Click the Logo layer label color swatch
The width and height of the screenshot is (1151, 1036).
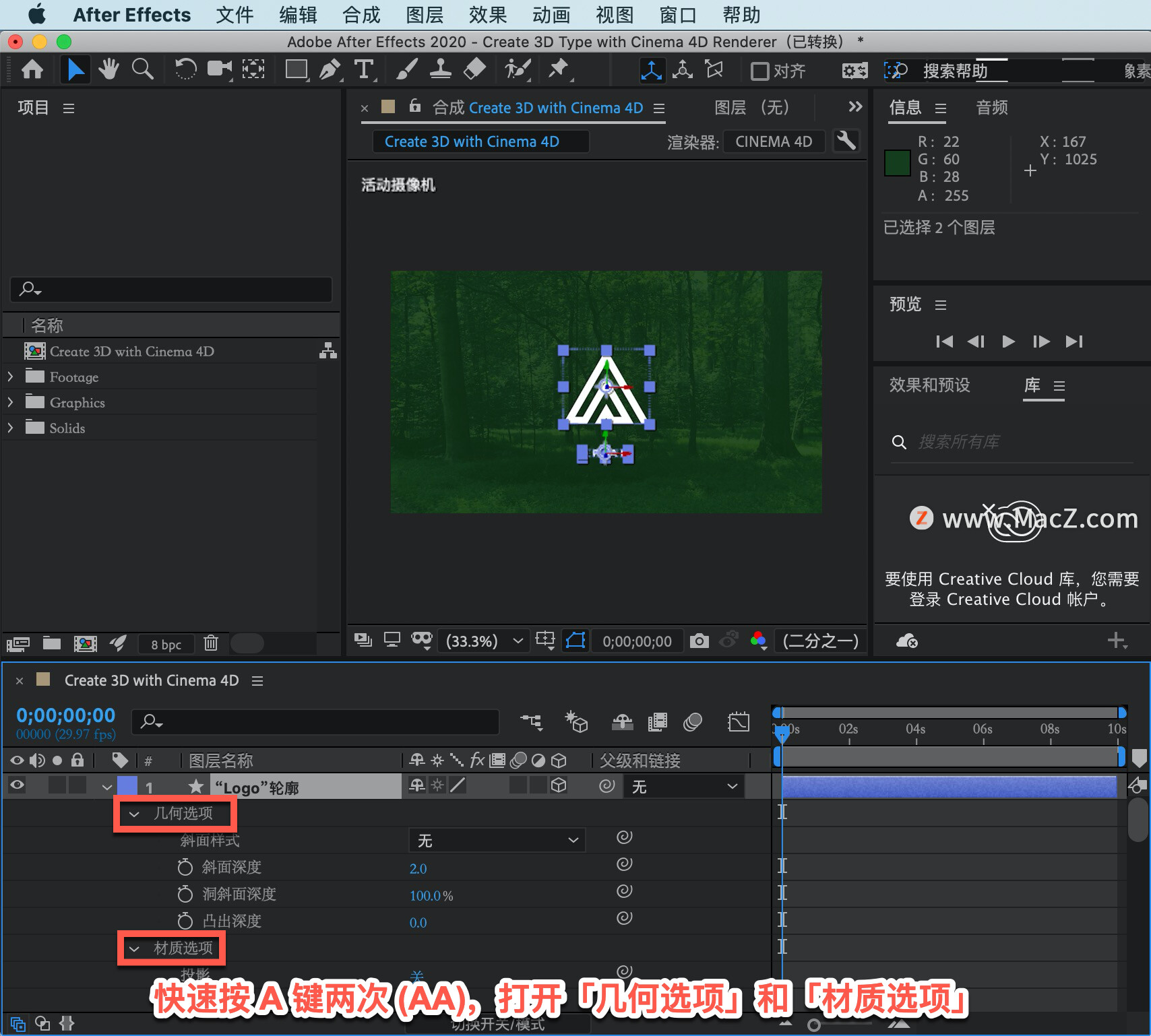tap(127, 786)
